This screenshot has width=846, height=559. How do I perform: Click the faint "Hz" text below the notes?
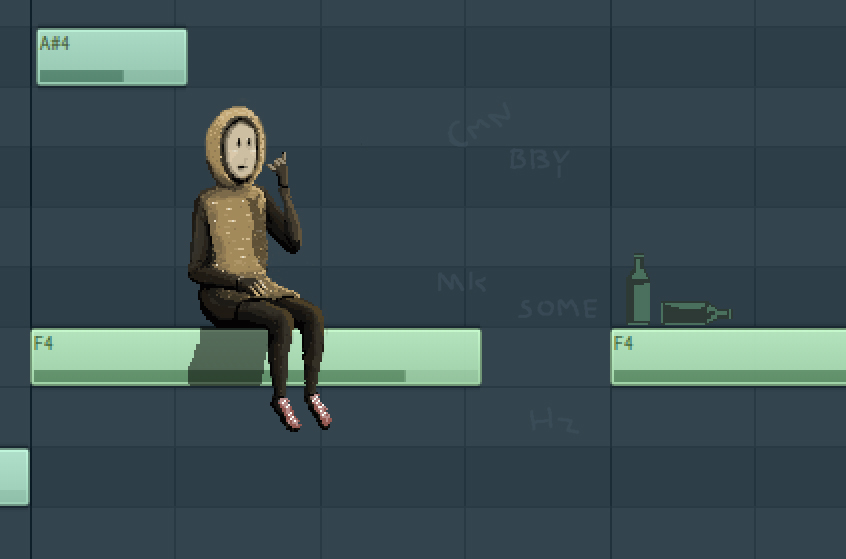click(x=554, y=421)
